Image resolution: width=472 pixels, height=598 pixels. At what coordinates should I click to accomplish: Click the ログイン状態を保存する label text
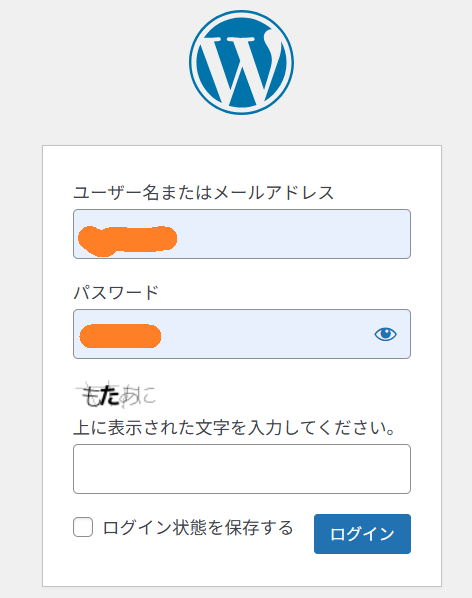coord(198,528)
